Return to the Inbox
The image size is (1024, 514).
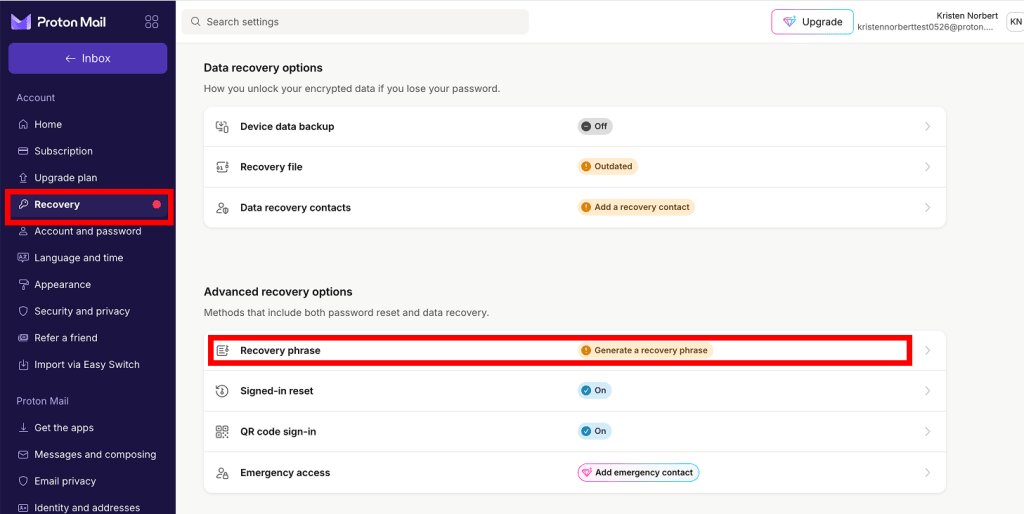[88, 58]
